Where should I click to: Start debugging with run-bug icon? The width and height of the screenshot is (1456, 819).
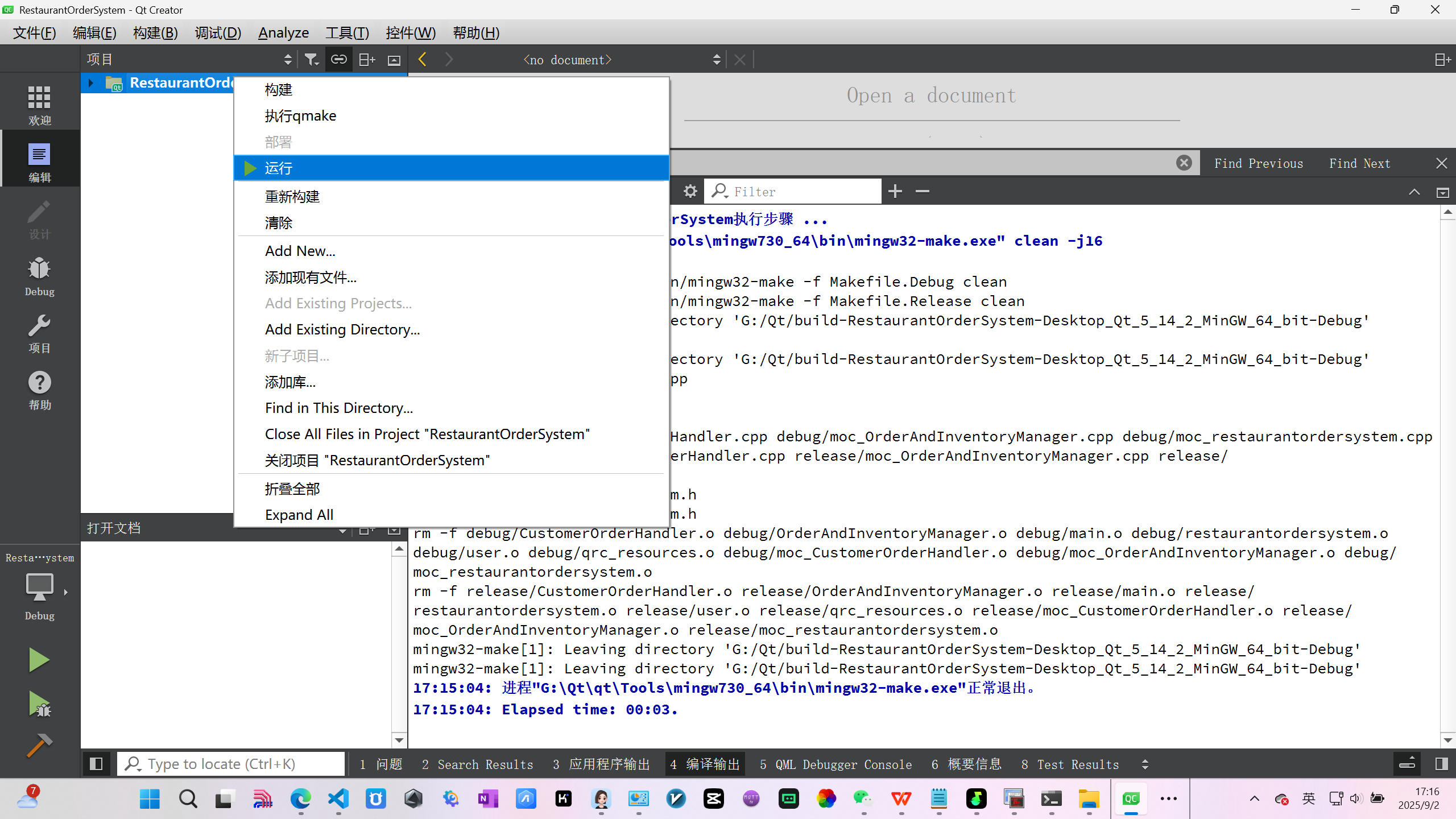[x=39, y=704]
